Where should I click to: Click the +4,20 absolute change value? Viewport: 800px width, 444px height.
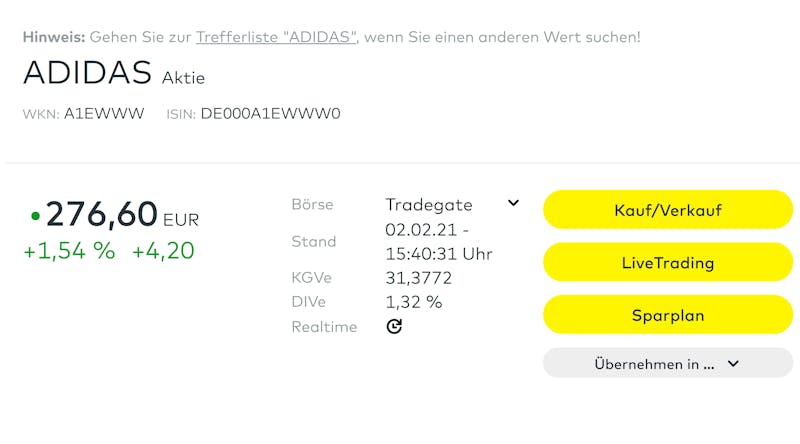(x=163, y=251)
